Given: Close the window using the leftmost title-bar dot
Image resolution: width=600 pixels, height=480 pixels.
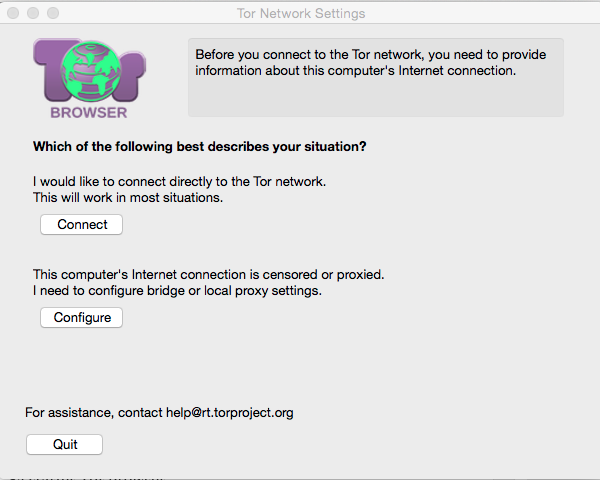Looking at the screenshot, I should tap(13, 13).
